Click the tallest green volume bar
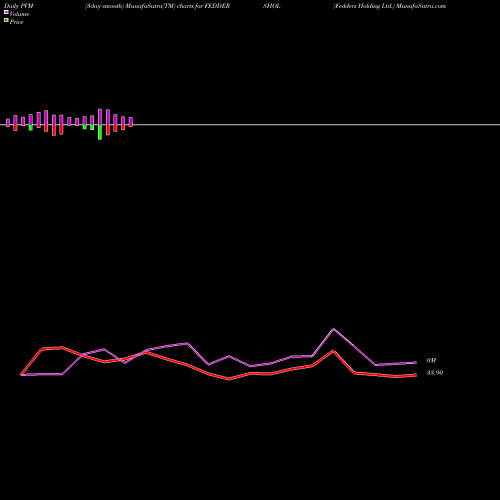Image resolution: width=500 pixels, height=500 pixels. pos(100,132)
